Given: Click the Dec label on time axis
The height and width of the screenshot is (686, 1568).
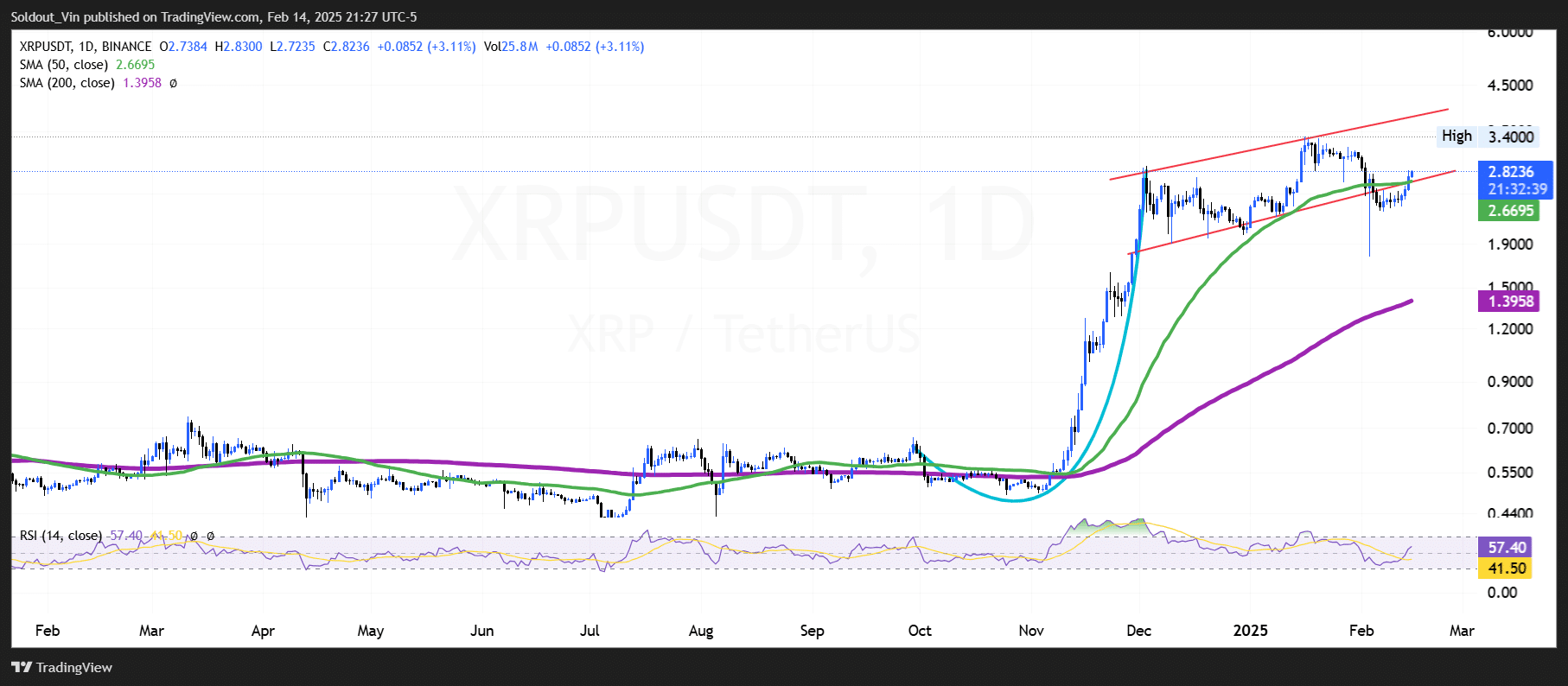Looking at the screenshot, I should (1138, 631).
